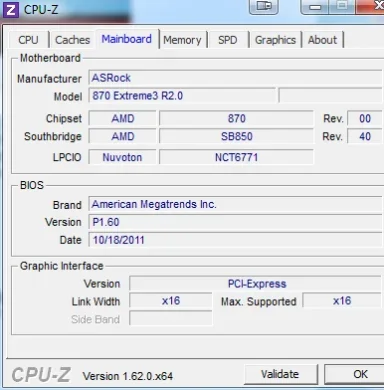Image resolution: width=384 pixels, height=390 pixels.
Task: Click the Model field 870 Extreme3 R2.0
Action: pyautogui.click(x=182, y=96)
